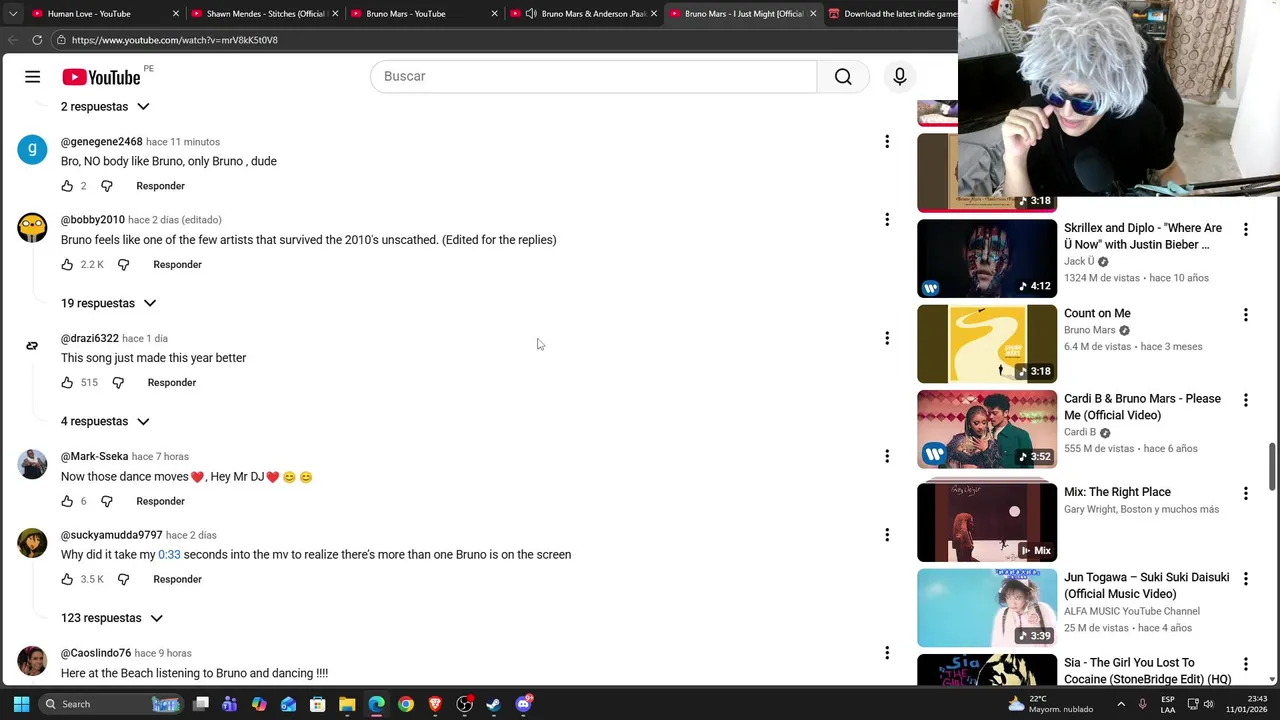Image resolution: width=1280 pixels, height=720 pixels.
Task: Like @Mark-Sseka's dance moves comment
Action: pyautogui.click(x=67, y=501)
